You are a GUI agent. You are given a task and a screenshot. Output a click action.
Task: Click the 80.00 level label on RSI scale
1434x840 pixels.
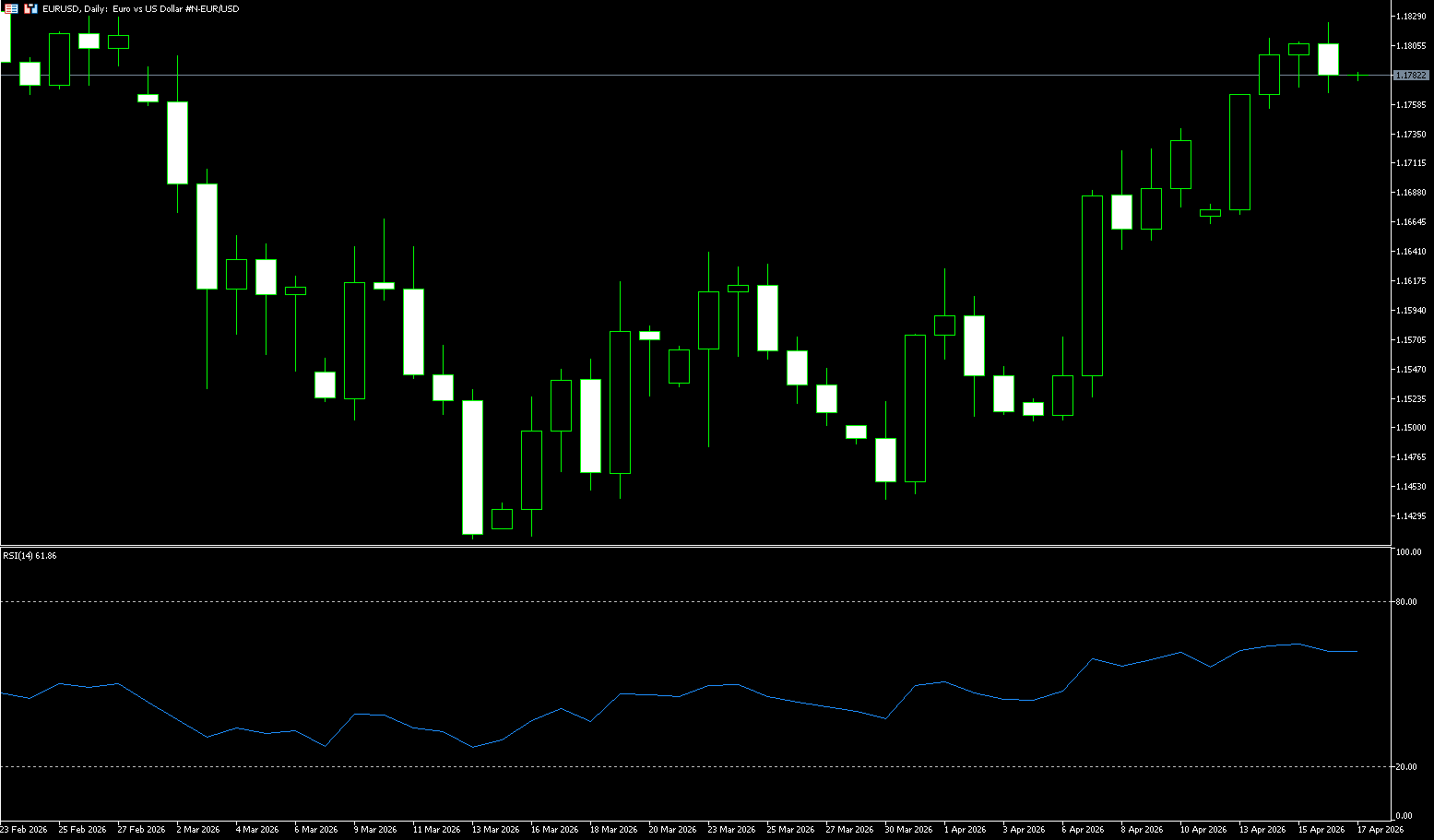point(1406,602)
